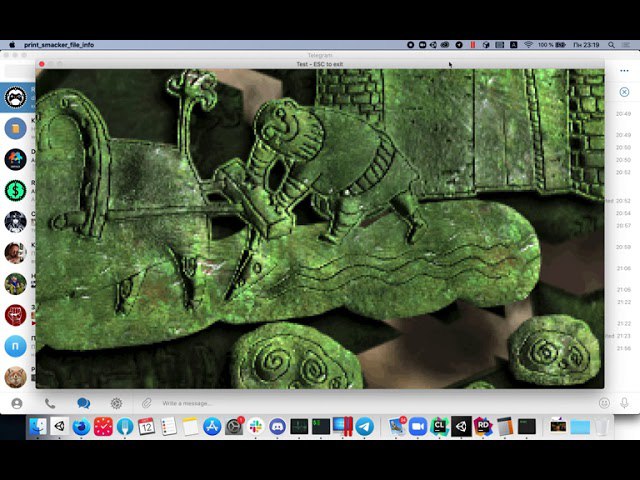Open Discord from the dock
Screen dimensions: 640x480
pyautogui.click(x=277, y=427)
